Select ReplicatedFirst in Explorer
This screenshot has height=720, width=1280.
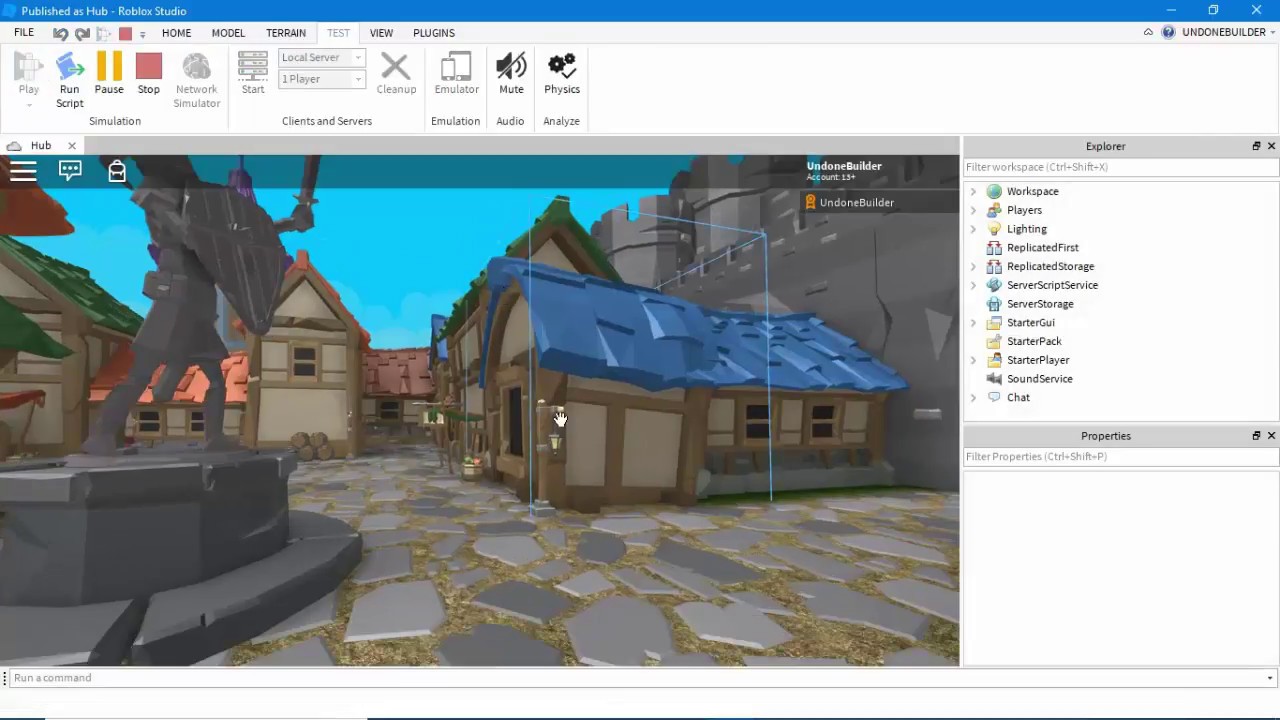1042,248
